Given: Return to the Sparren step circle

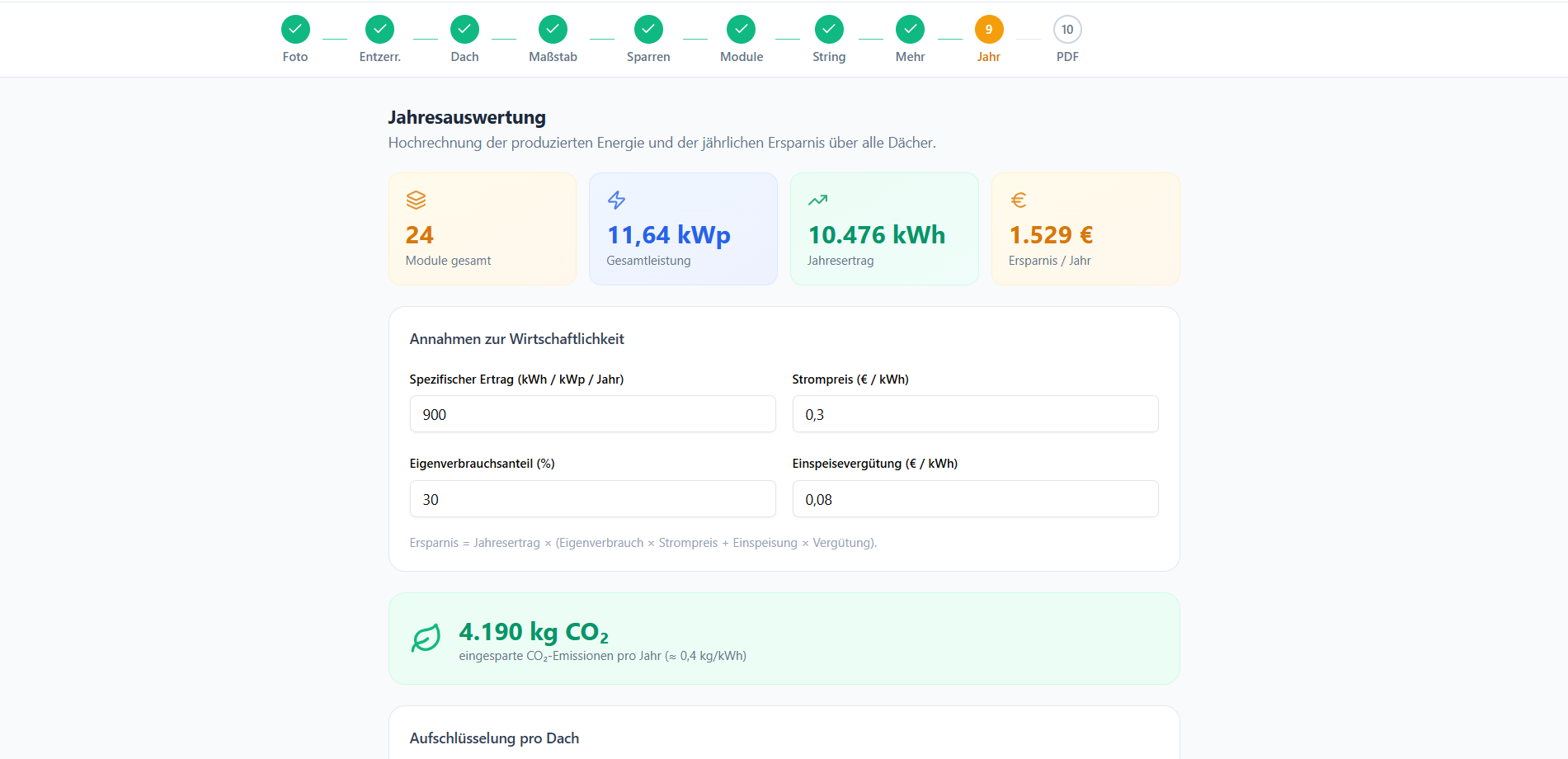Looking at the screenshot, I should tap(648, 30).
